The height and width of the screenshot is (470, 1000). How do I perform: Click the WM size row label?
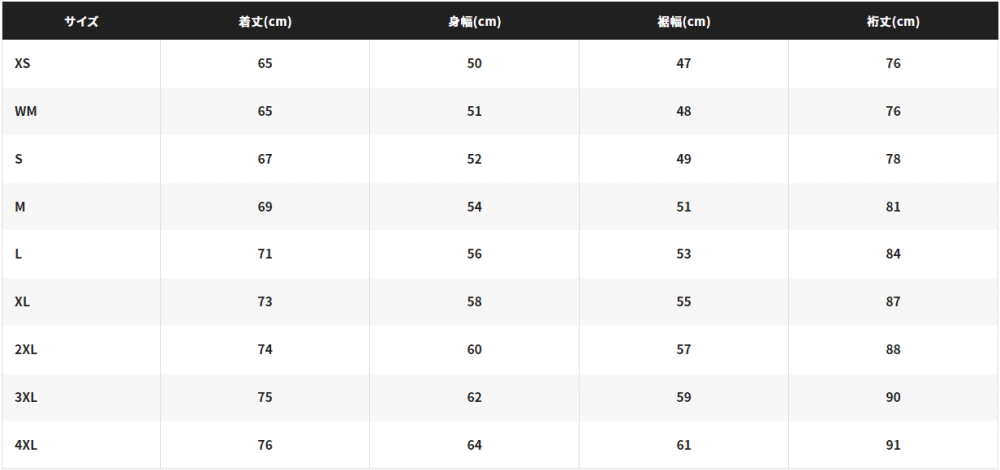[x=26, y=111]
